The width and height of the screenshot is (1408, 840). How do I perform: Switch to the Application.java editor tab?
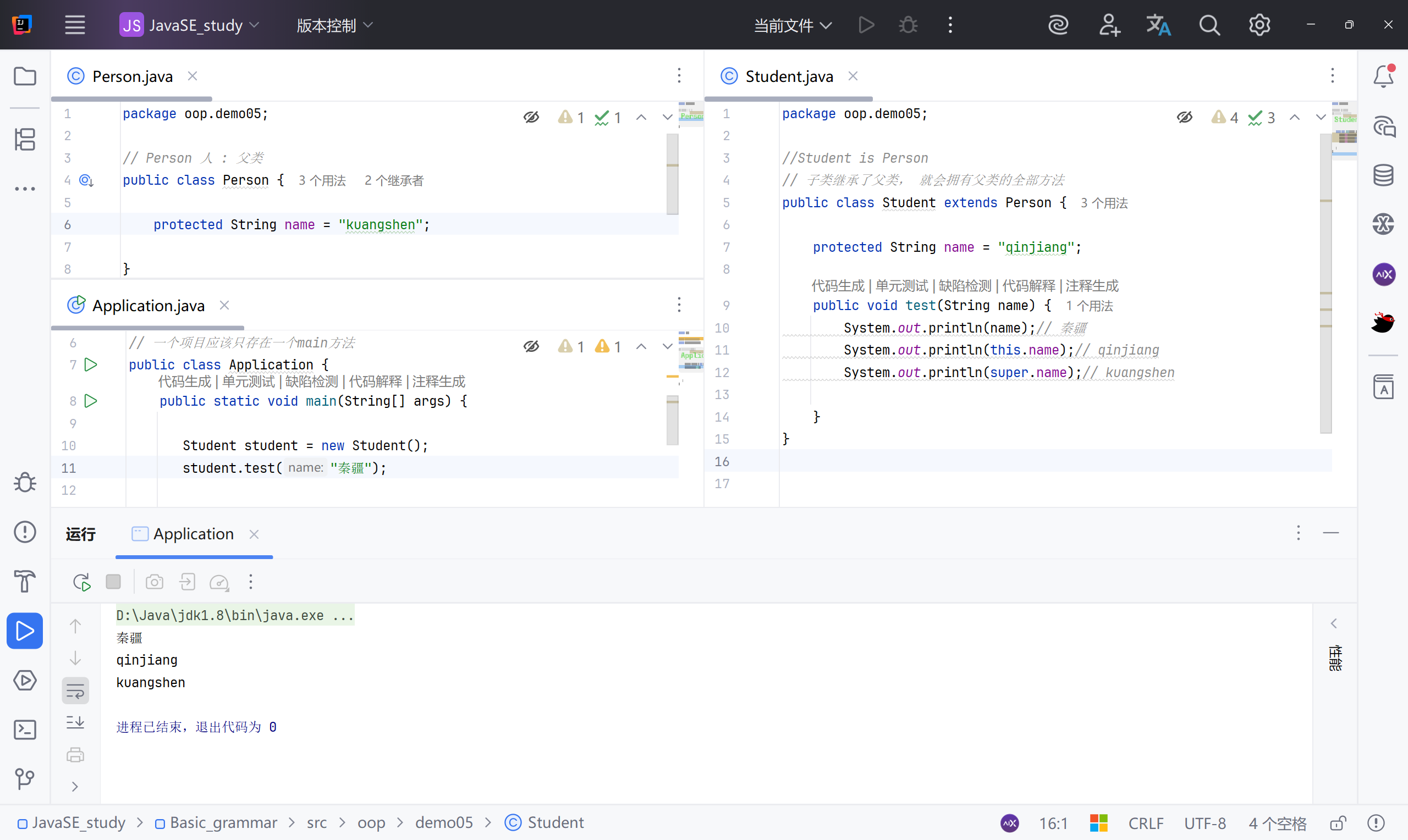tap(148, 306)
